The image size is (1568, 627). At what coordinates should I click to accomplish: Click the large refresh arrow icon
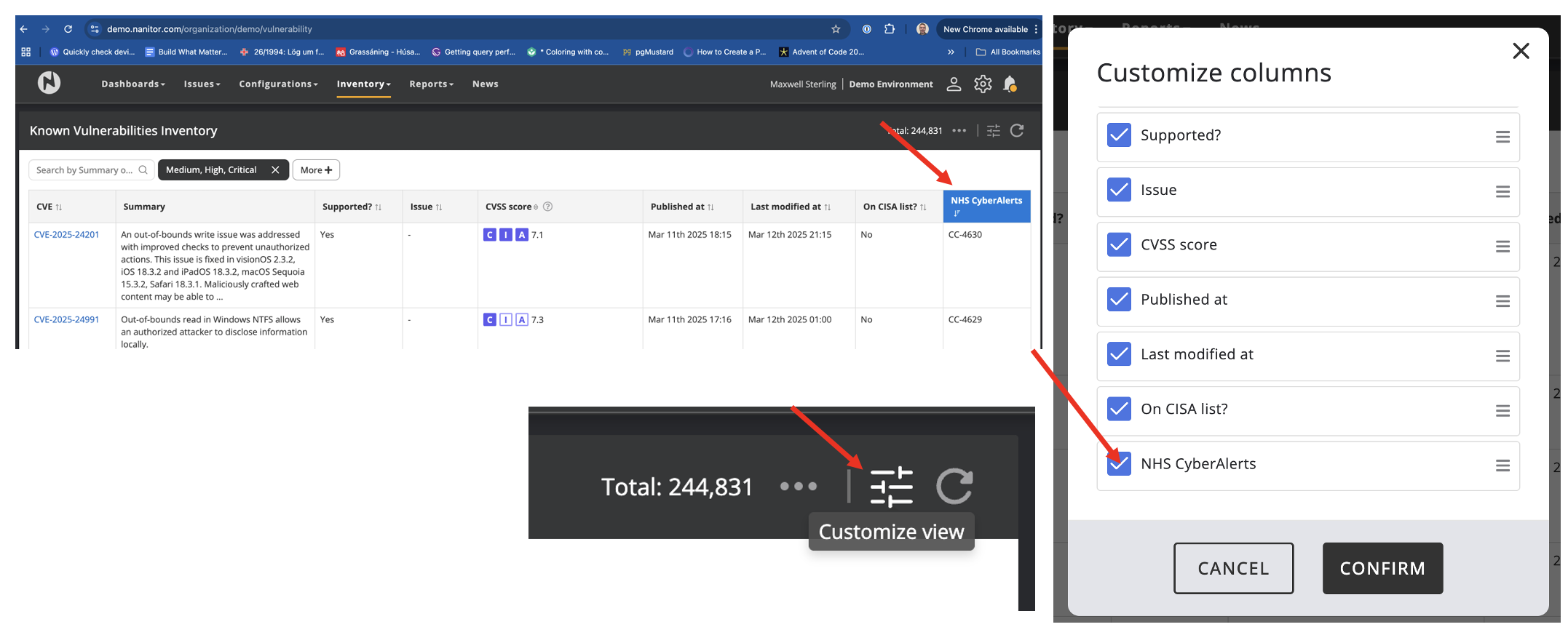954,487
